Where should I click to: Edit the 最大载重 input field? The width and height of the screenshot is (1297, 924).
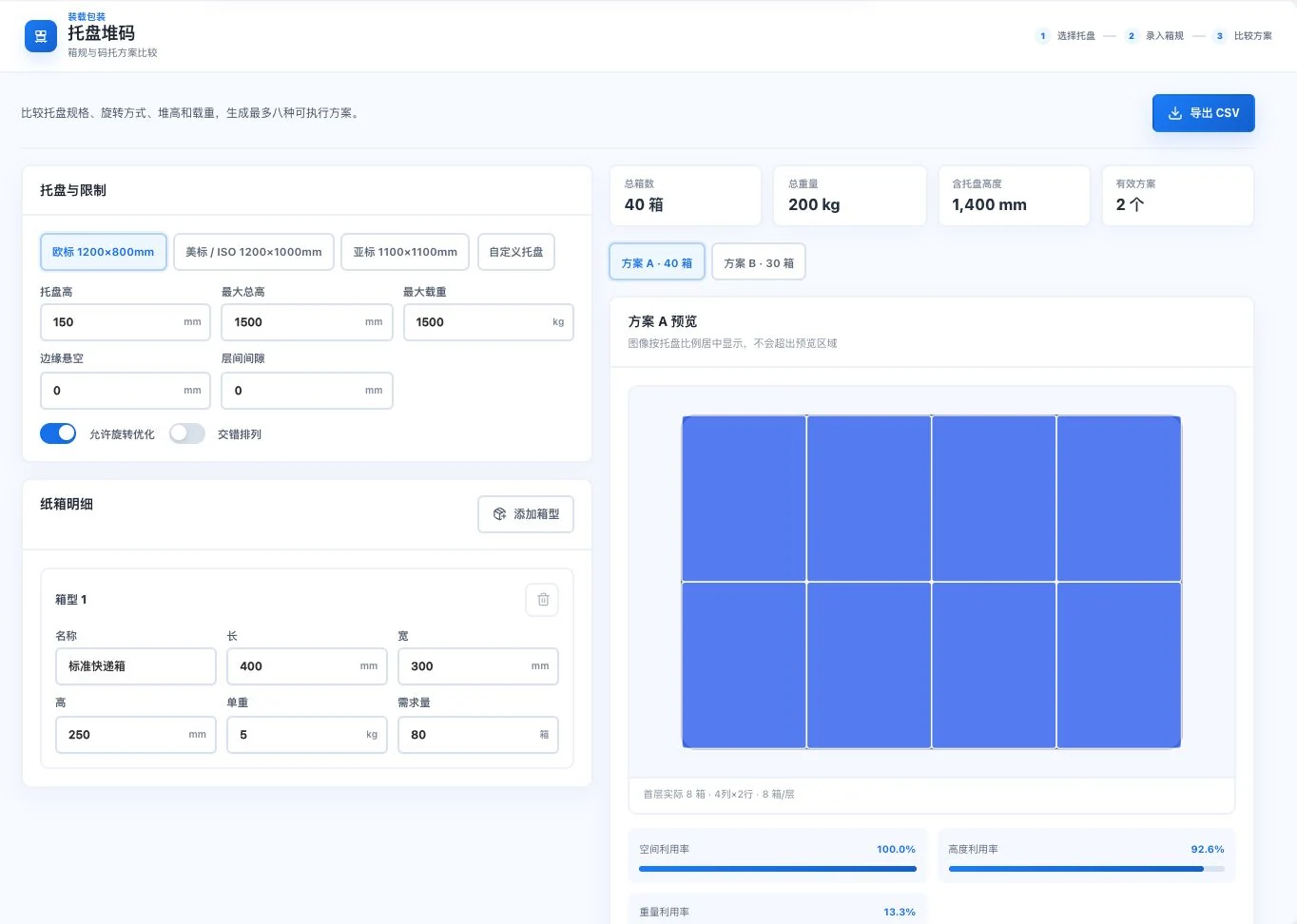[x=489, y=322]
